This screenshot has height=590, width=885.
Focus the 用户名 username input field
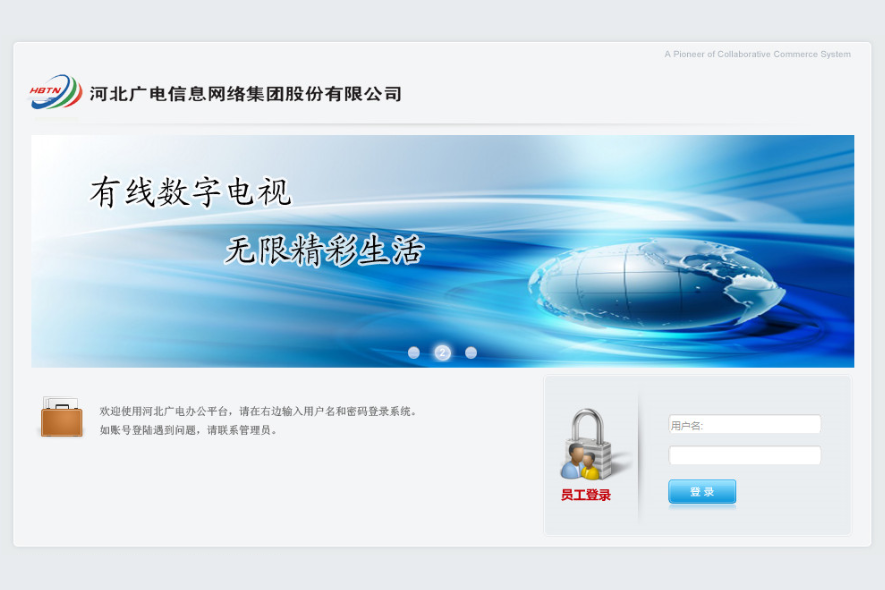click(x=744, y=425)
